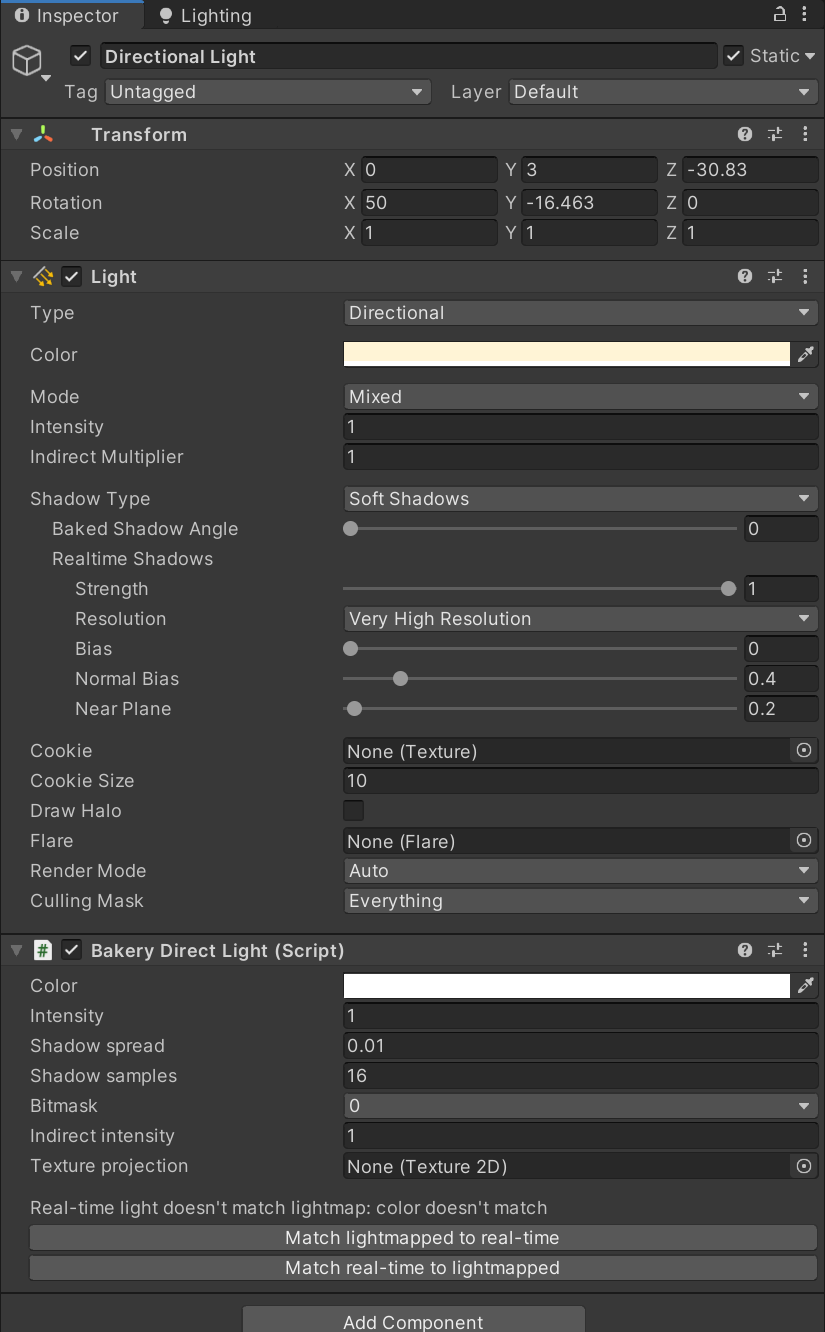Image resolution: width=825 pixels, height=1332 pixels.
Task: Open the object picker for Texture projection
Action: click(803, 1166)
